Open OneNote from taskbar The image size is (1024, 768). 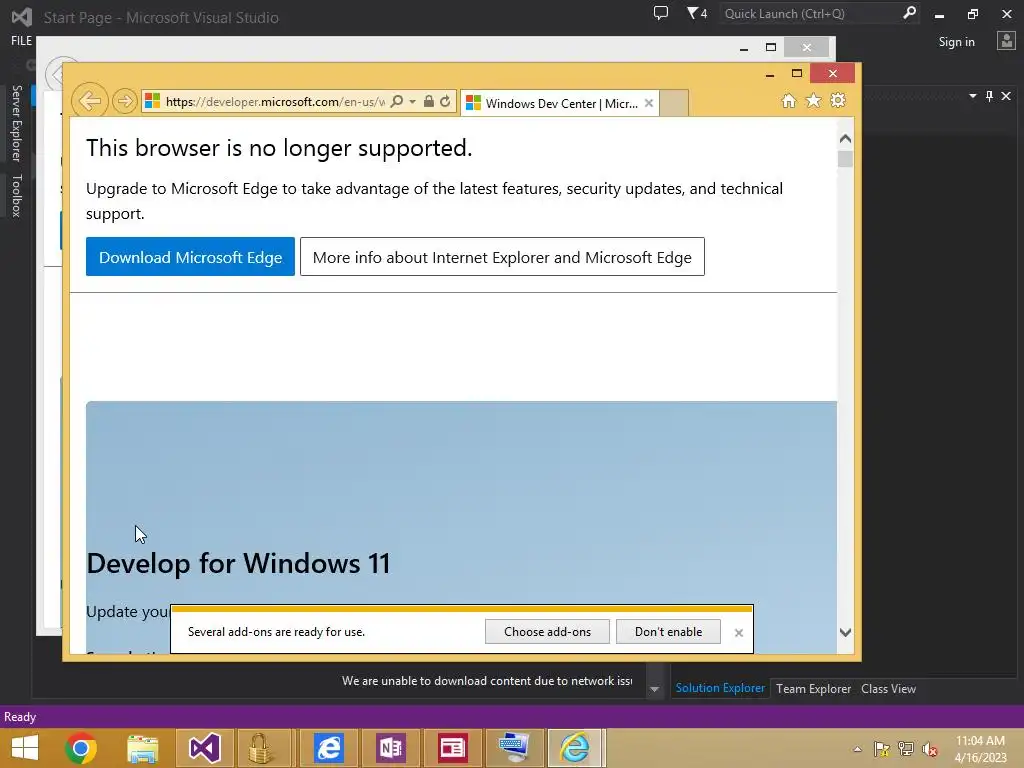click(x=391, y=748)
